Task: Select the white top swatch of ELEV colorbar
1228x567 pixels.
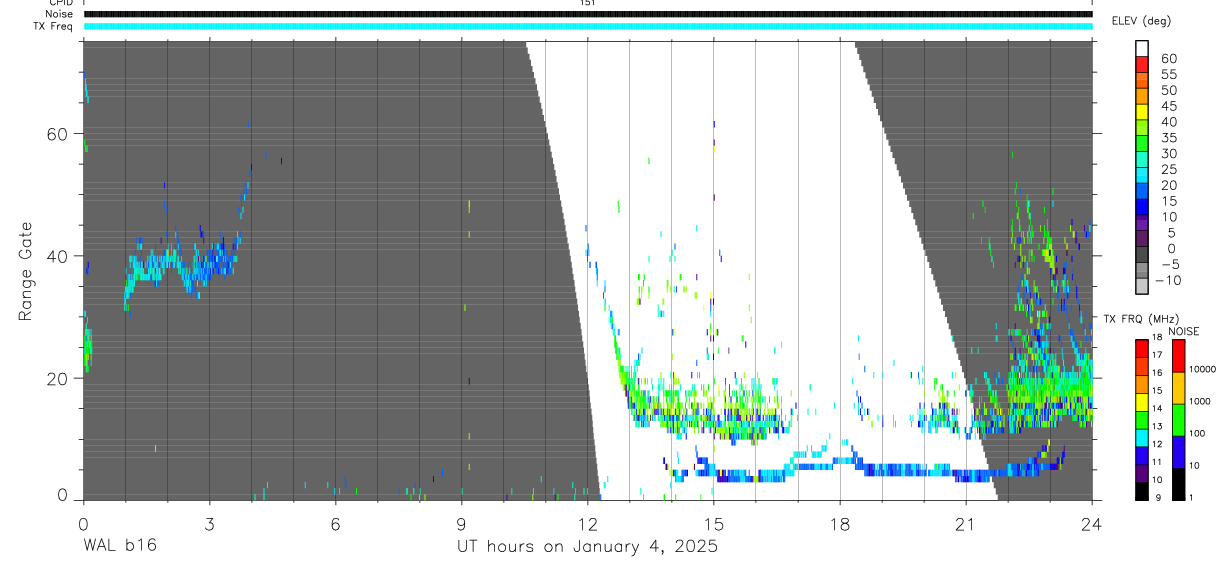Action: click(x=1142, y=47)
